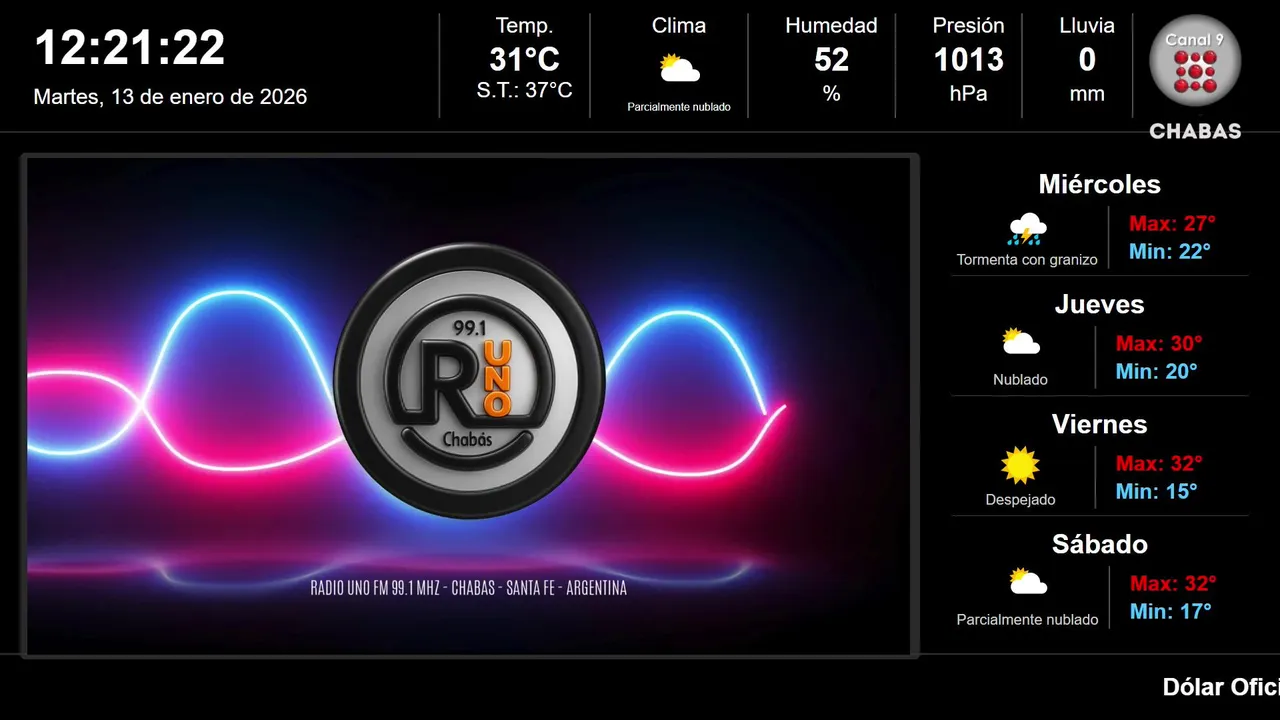1280x720 pixels.
Task: Click Viernes Min: 15° value
Action: [1157, 491]
